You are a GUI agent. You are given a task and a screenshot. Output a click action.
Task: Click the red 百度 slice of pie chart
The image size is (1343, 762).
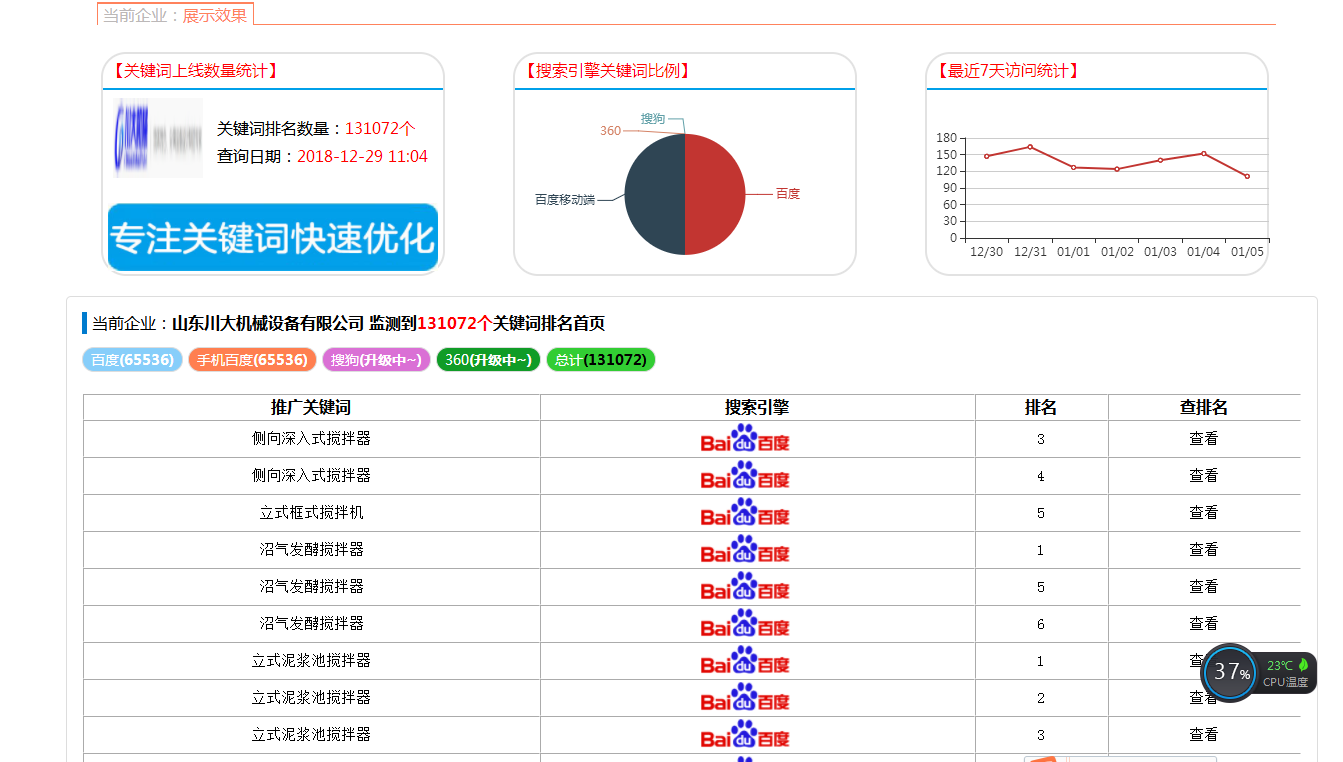pyautogui.click(x=716, y=194)
